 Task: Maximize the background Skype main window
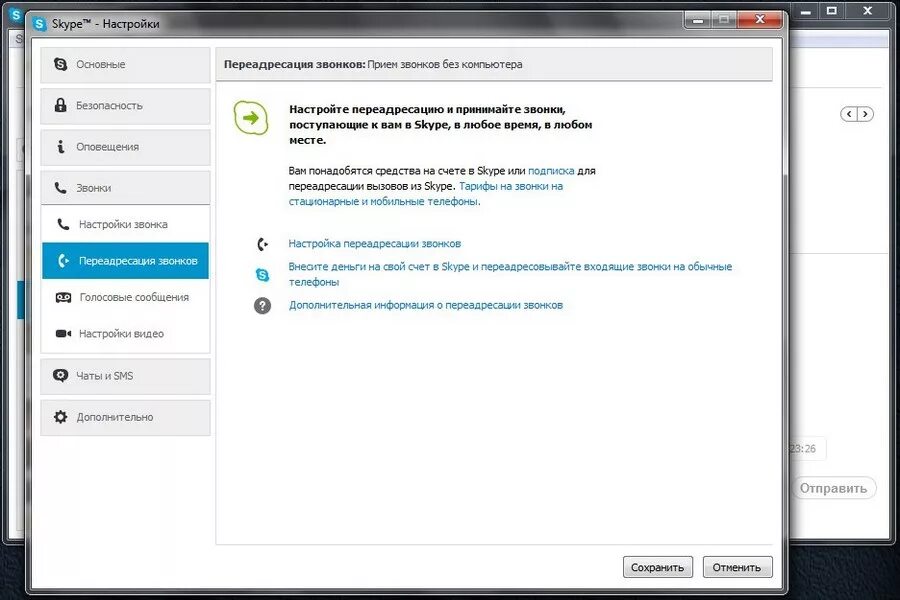pos(832,10)
